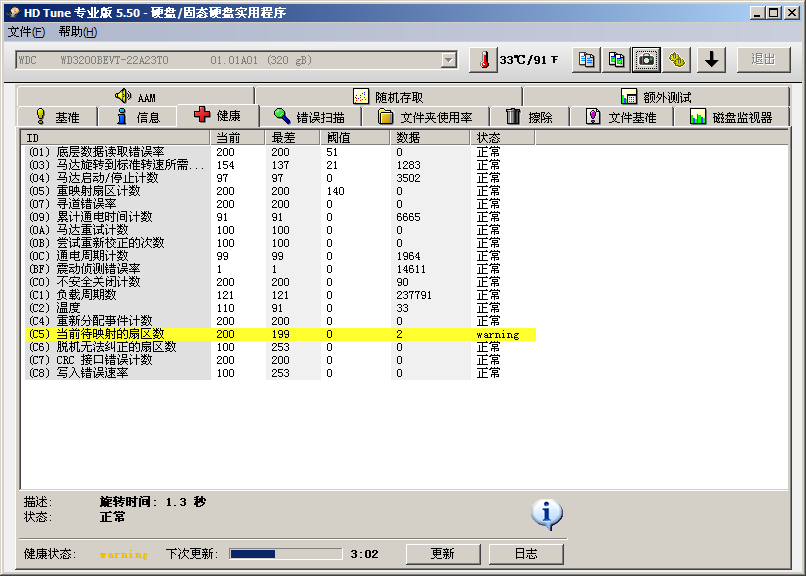Click the 当前 column header
Screen dimensions: 806x576
(237, 138)
